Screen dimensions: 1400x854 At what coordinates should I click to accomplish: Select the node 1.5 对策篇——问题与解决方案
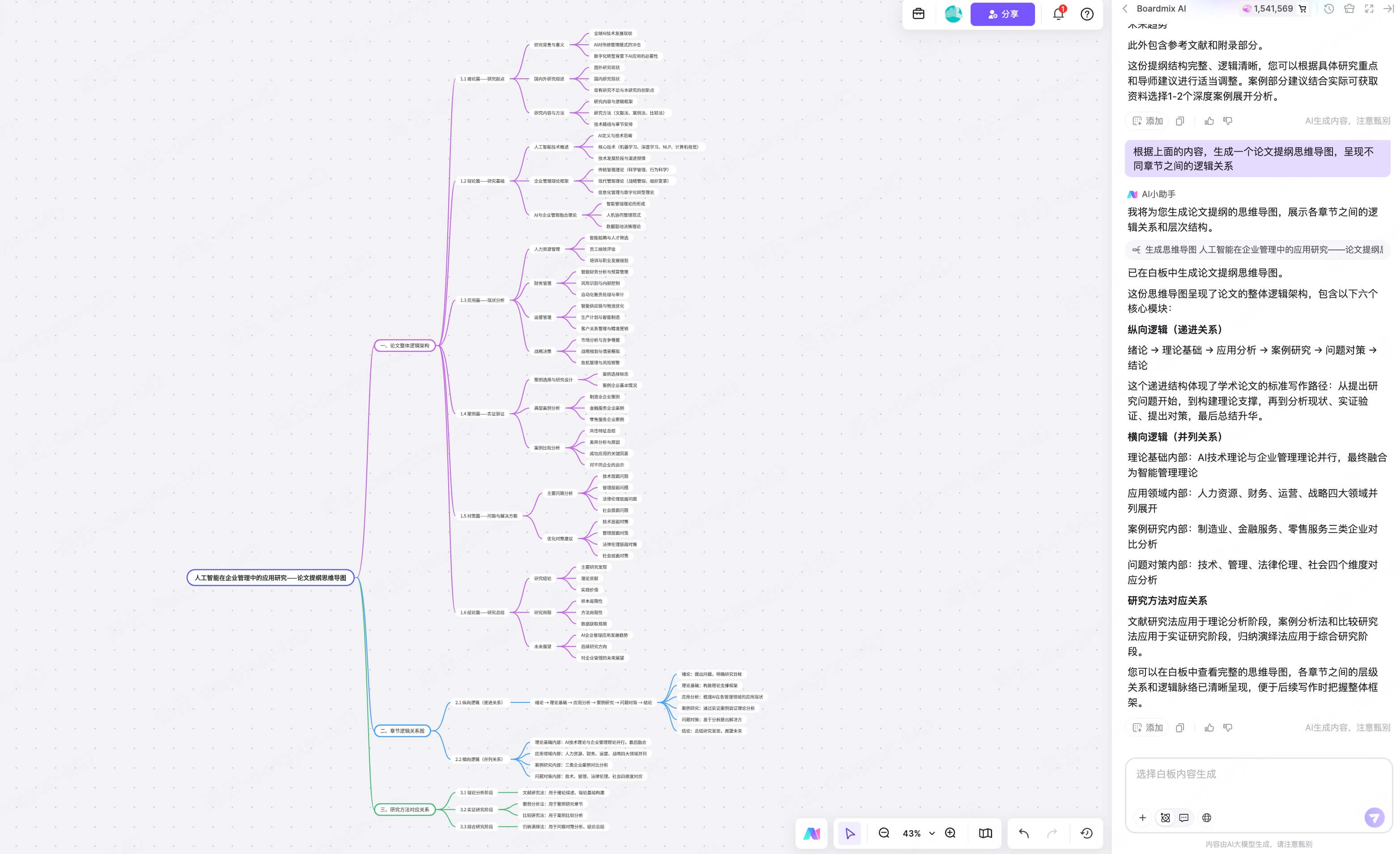pyautogui.click(x=488, y=516)
